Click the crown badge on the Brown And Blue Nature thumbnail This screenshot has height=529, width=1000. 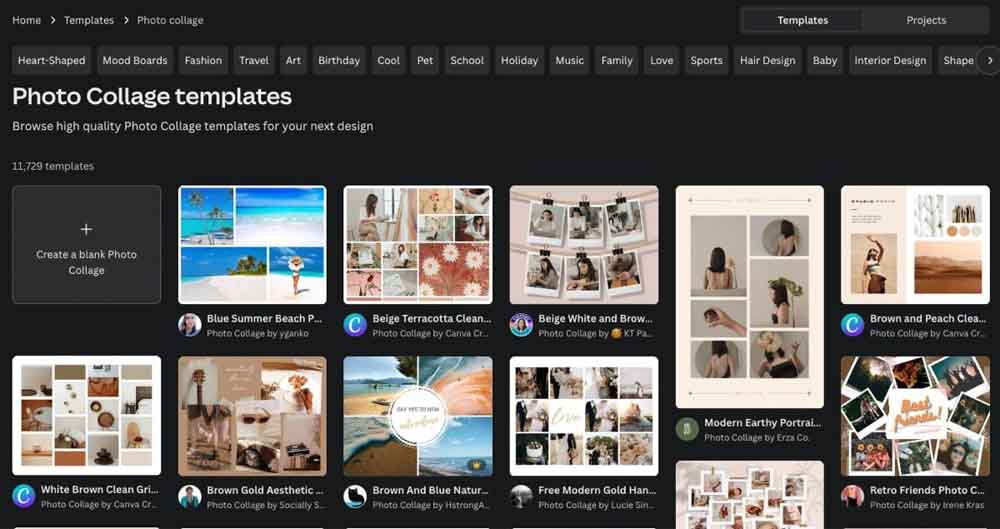point(474,465)
